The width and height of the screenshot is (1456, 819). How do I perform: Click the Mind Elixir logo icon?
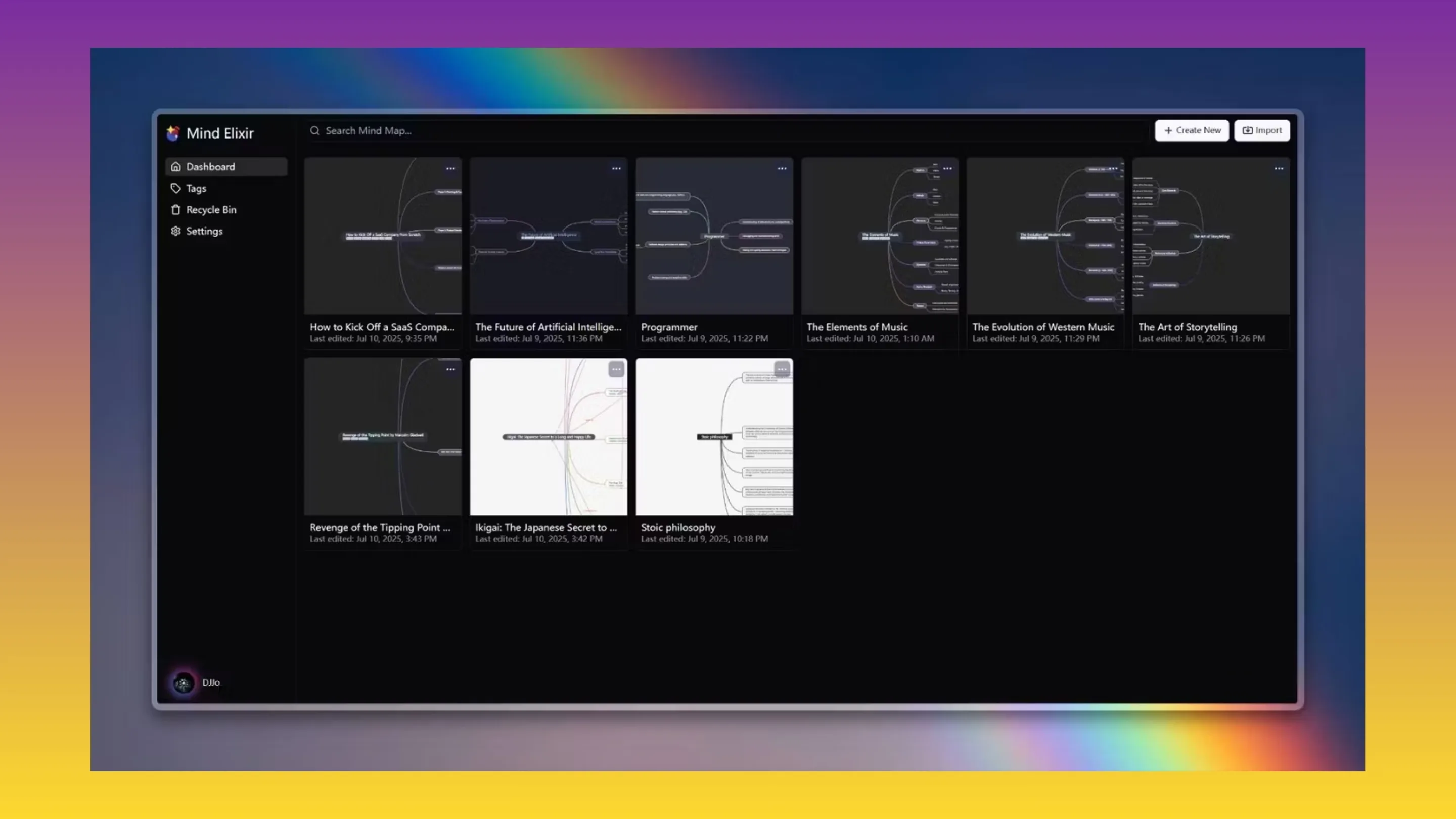173,133
